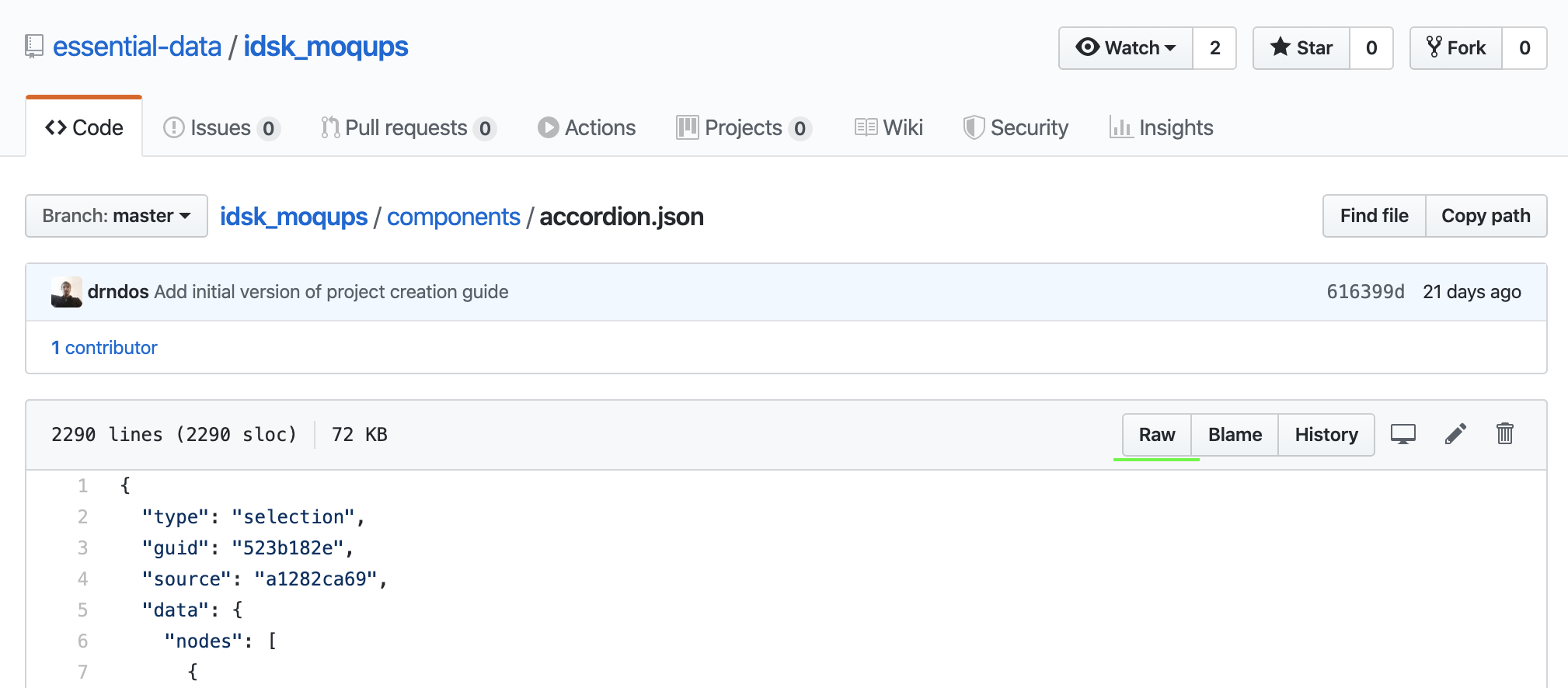This screenshot has height=688, width=1568.
Task: Show the 1 contributor list
Action: tap(104, 348)
